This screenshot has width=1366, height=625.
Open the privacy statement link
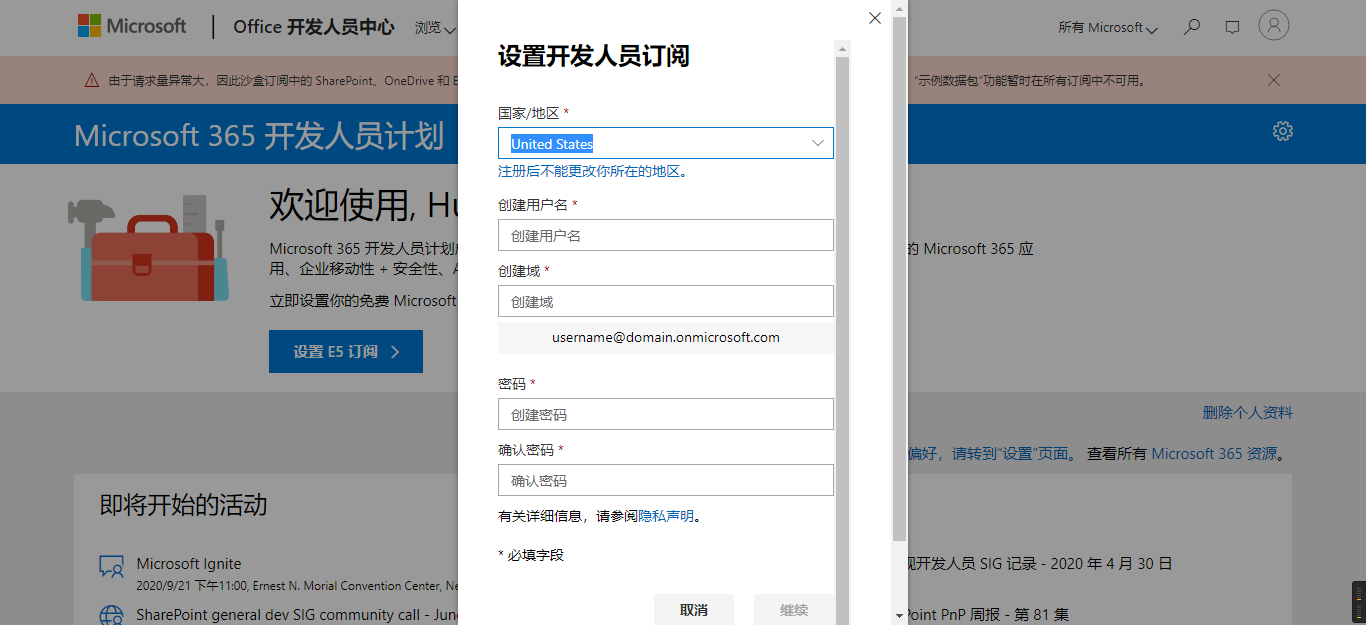(666, 516)
